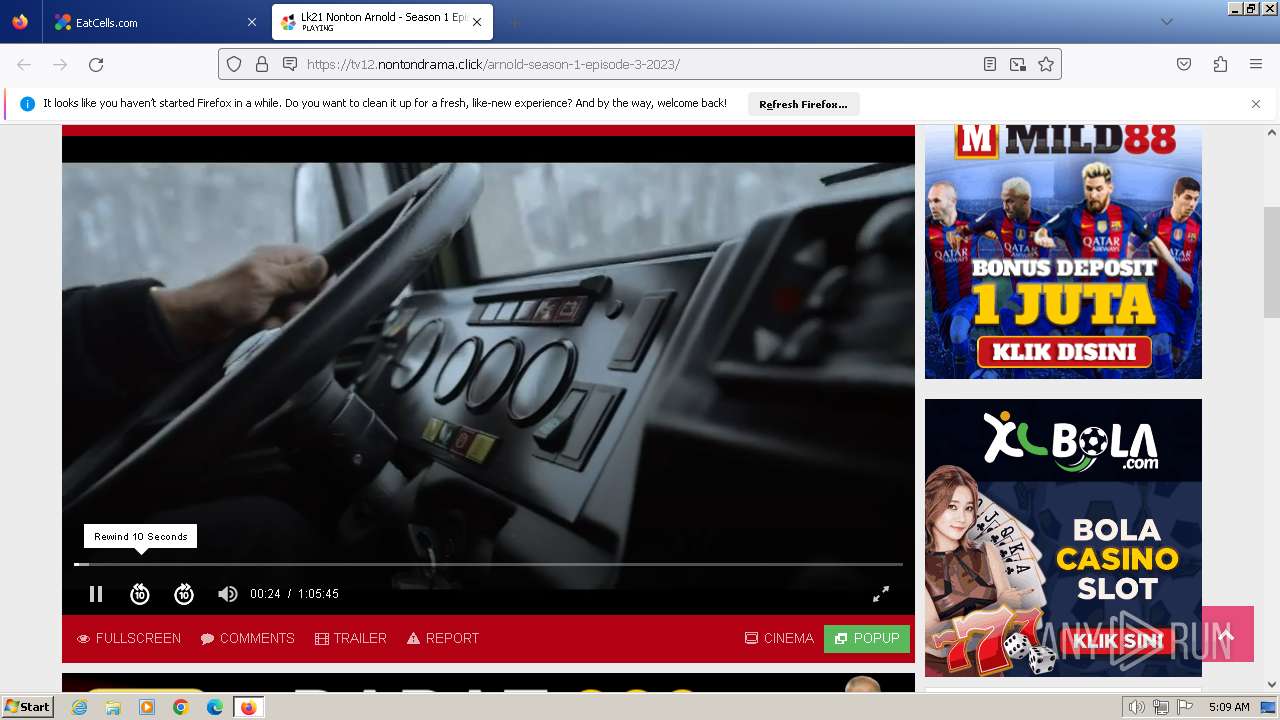Image resolution: width=1280 pixels, height=720 pixels.
Task: View site security padlock info
Action: (262, 64)
